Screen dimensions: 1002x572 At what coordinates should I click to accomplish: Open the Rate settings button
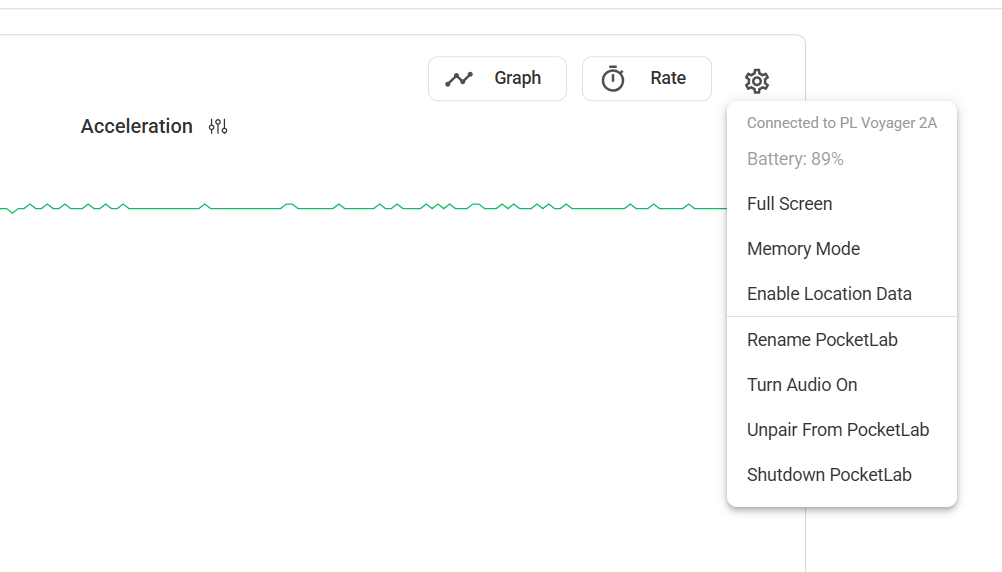click(x=647, y=79)
